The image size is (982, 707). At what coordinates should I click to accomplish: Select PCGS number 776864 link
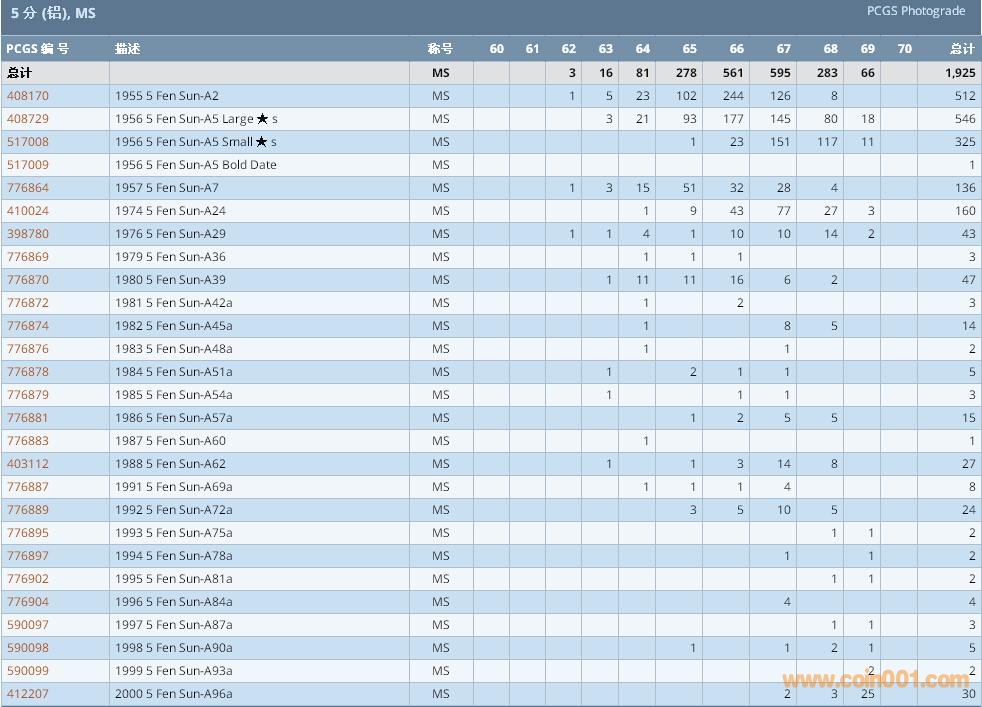28,188
